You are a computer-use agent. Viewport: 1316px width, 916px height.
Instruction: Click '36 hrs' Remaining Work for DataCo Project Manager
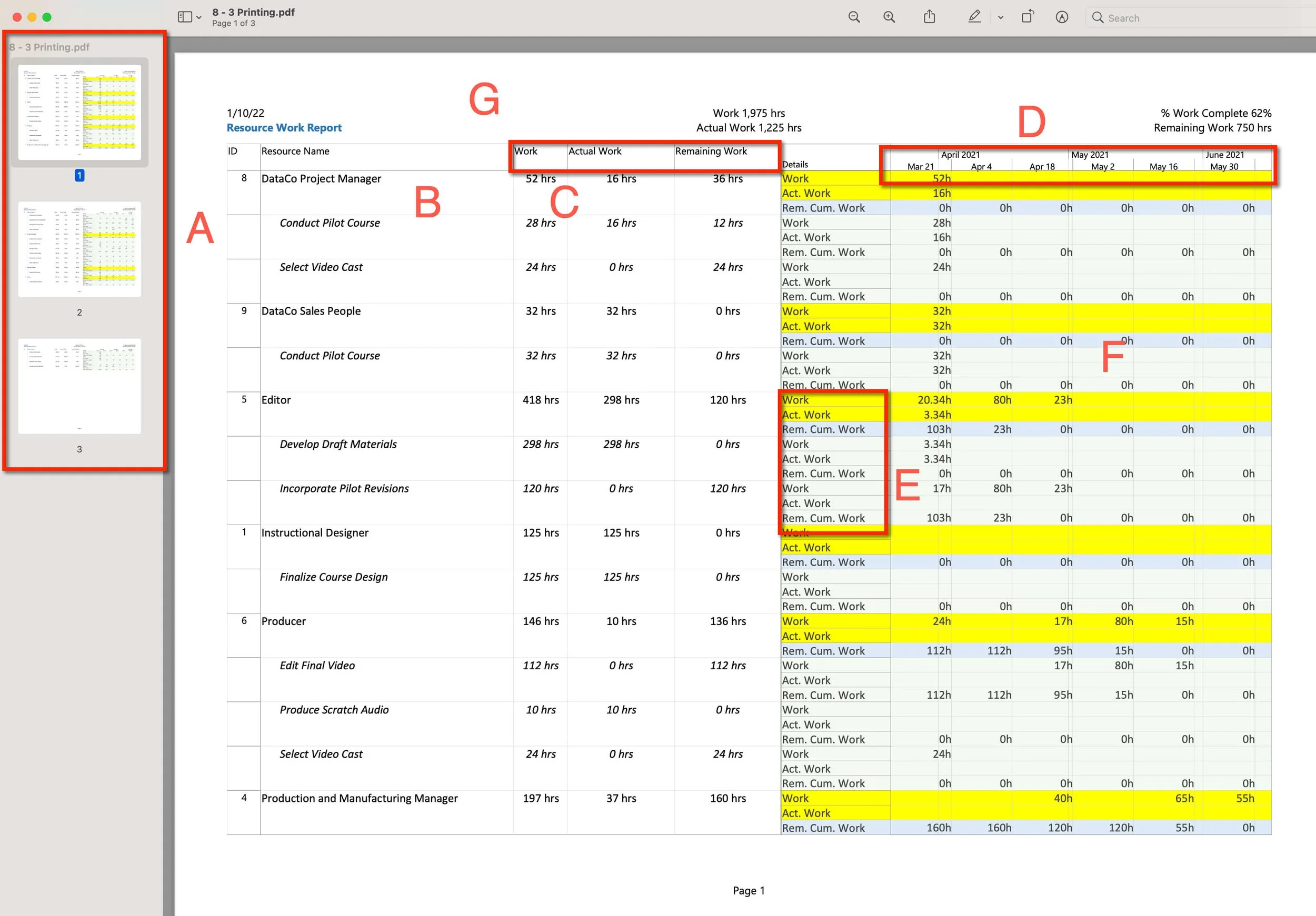[x=727, y=179]
